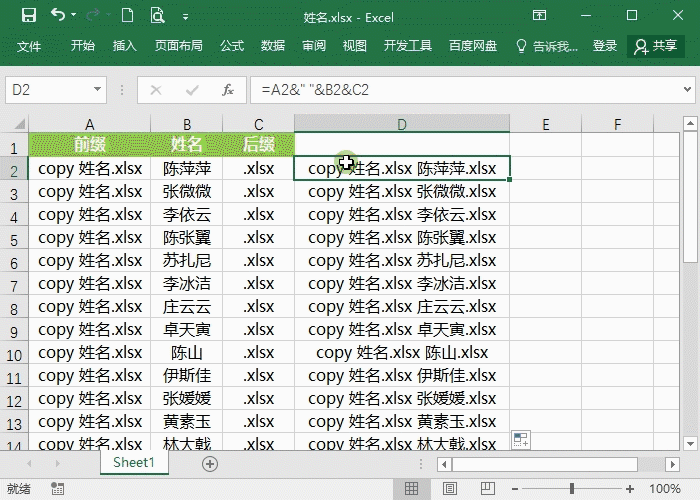The image size is (700, 500).
Task: Click the 共享 share button
Action: (x=656, y=46)
